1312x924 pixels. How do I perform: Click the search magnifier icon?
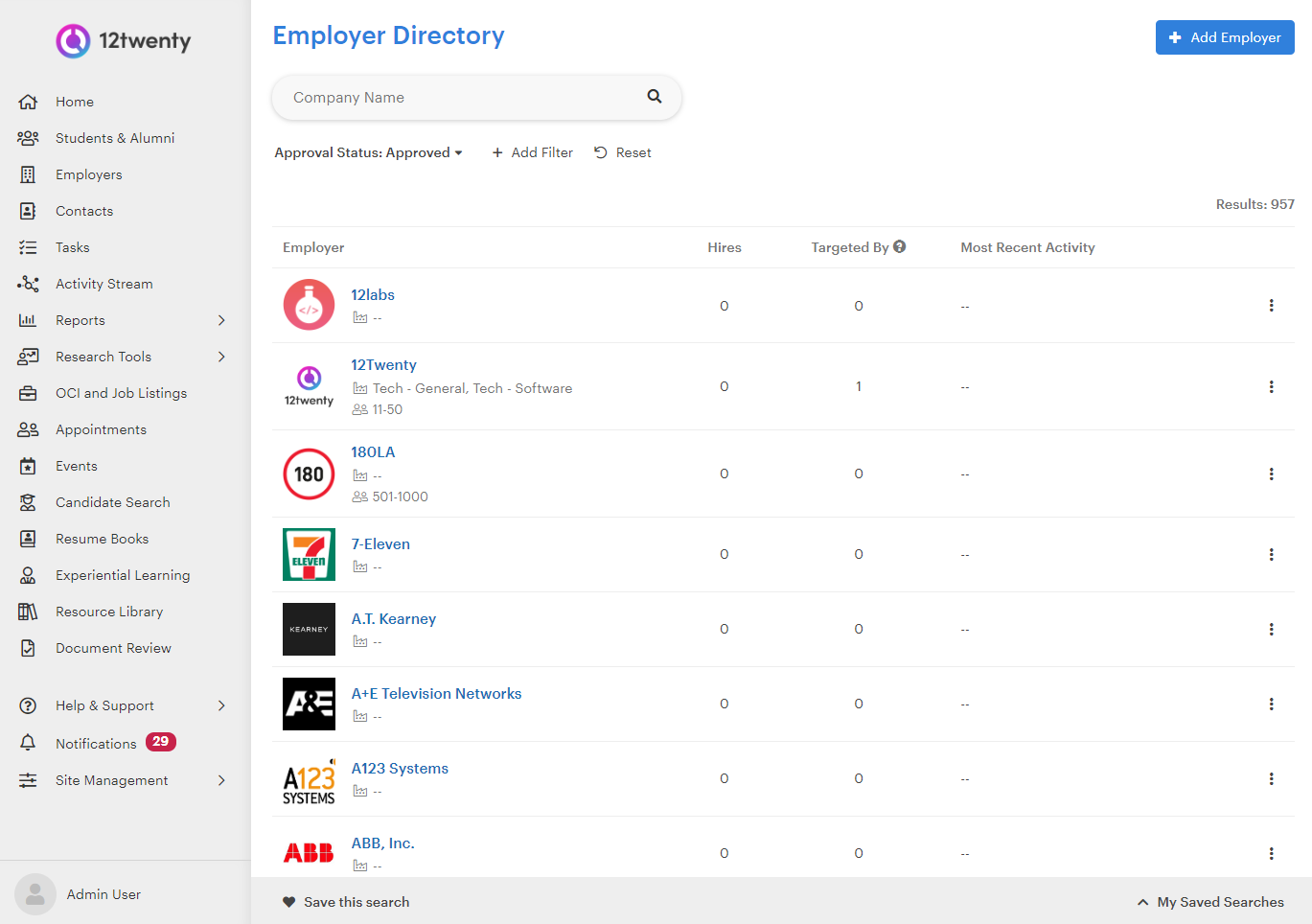pyautogui.click(x=655, y=96)
